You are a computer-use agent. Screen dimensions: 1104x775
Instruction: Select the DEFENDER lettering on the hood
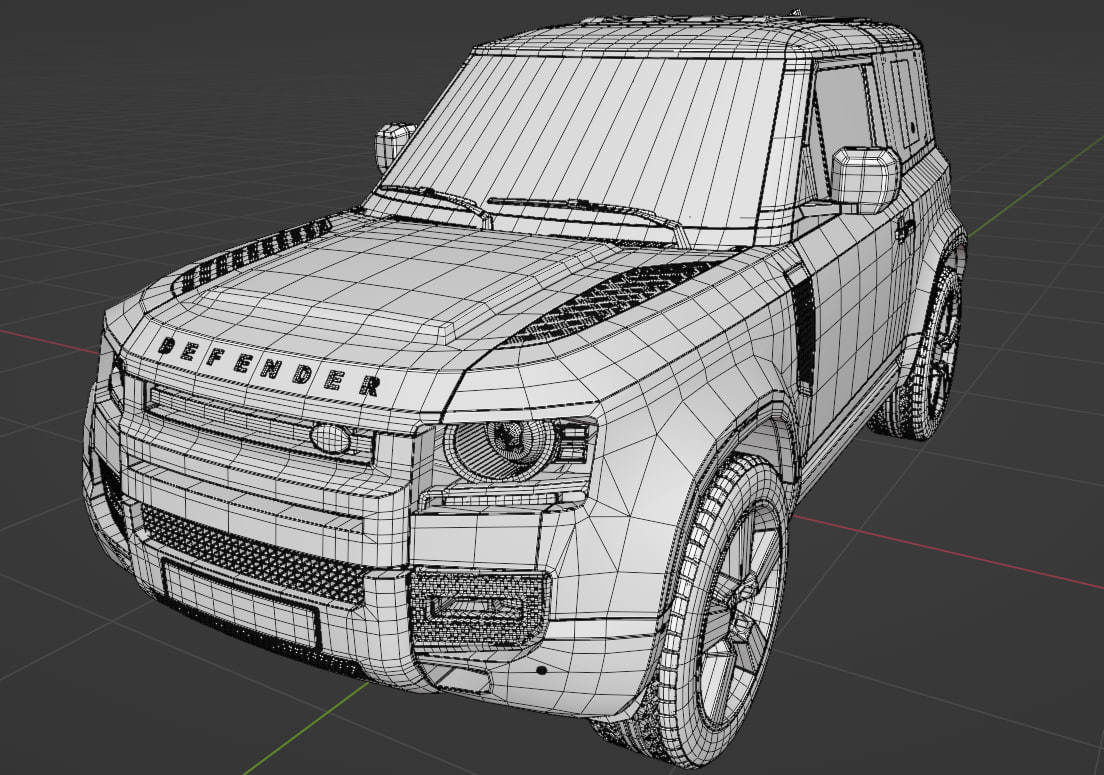270,366
